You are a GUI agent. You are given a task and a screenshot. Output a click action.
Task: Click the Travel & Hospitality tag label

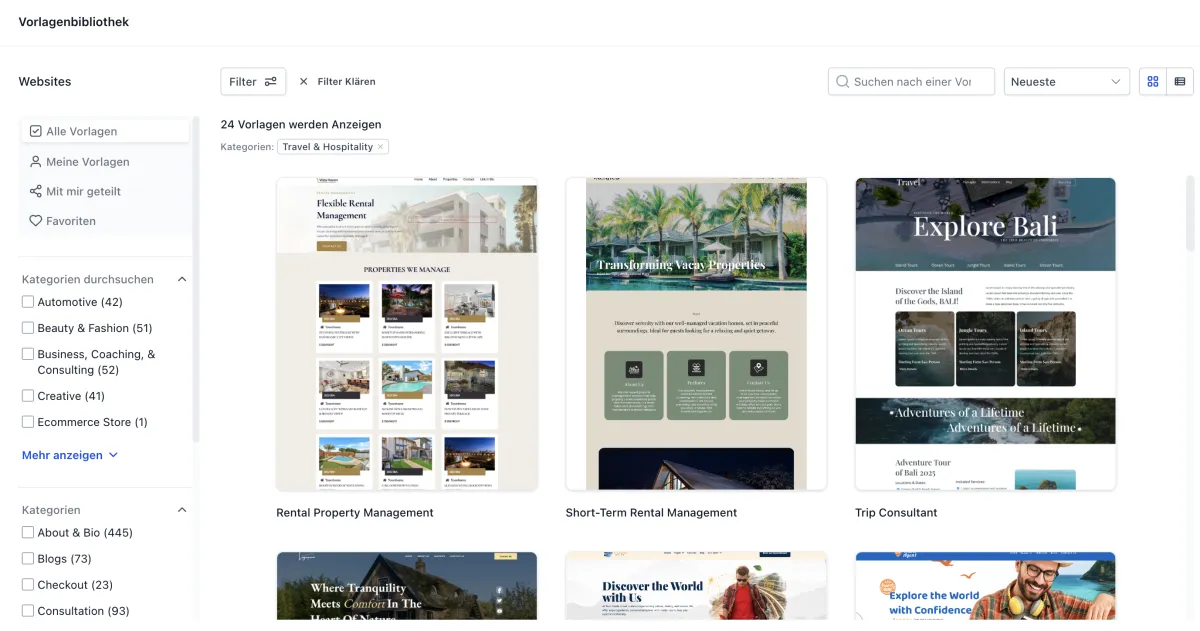(x=327, y=147)
